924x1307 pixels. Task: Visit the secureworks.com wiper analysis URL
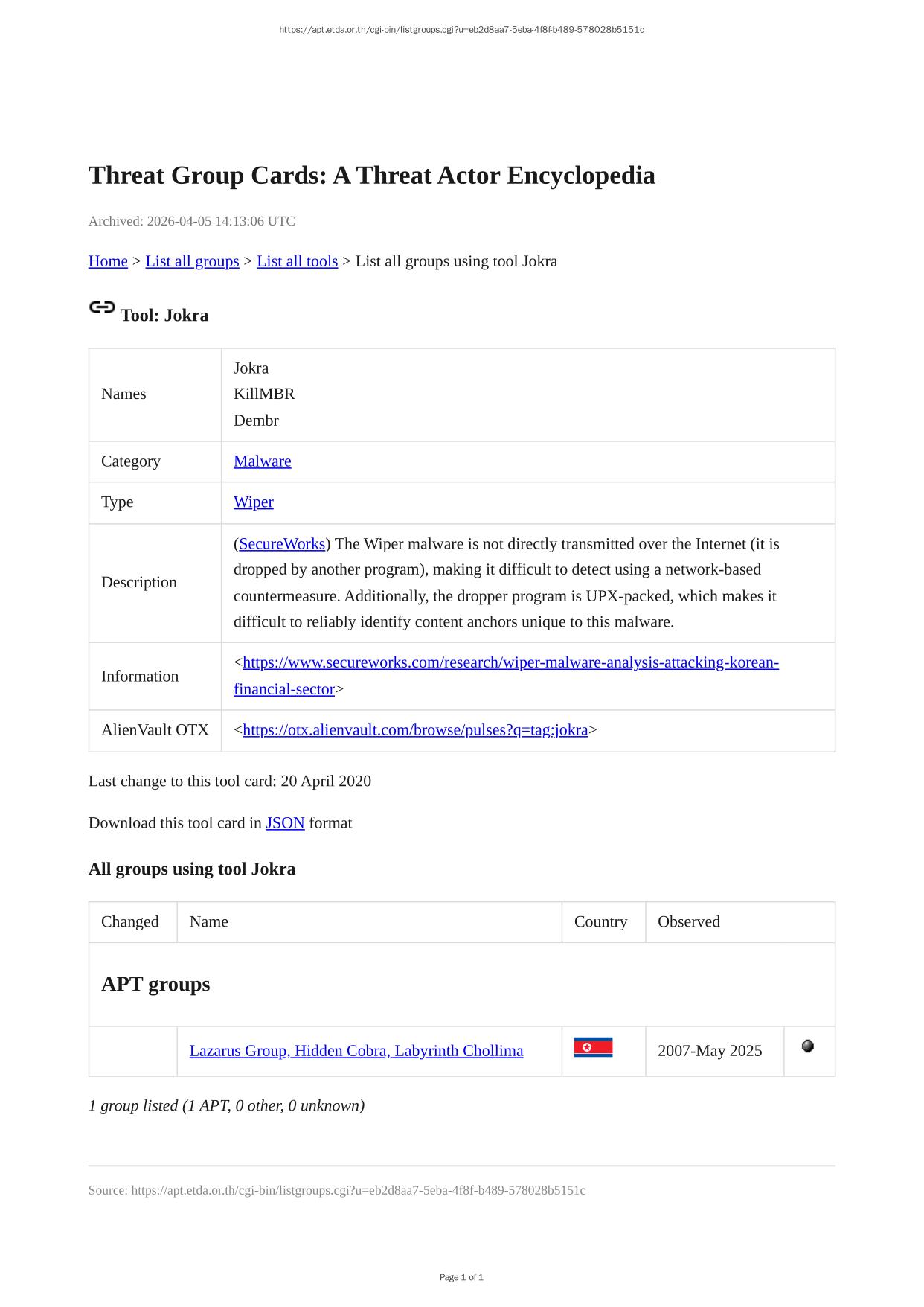pyautogui.click(x=510, y=663)
